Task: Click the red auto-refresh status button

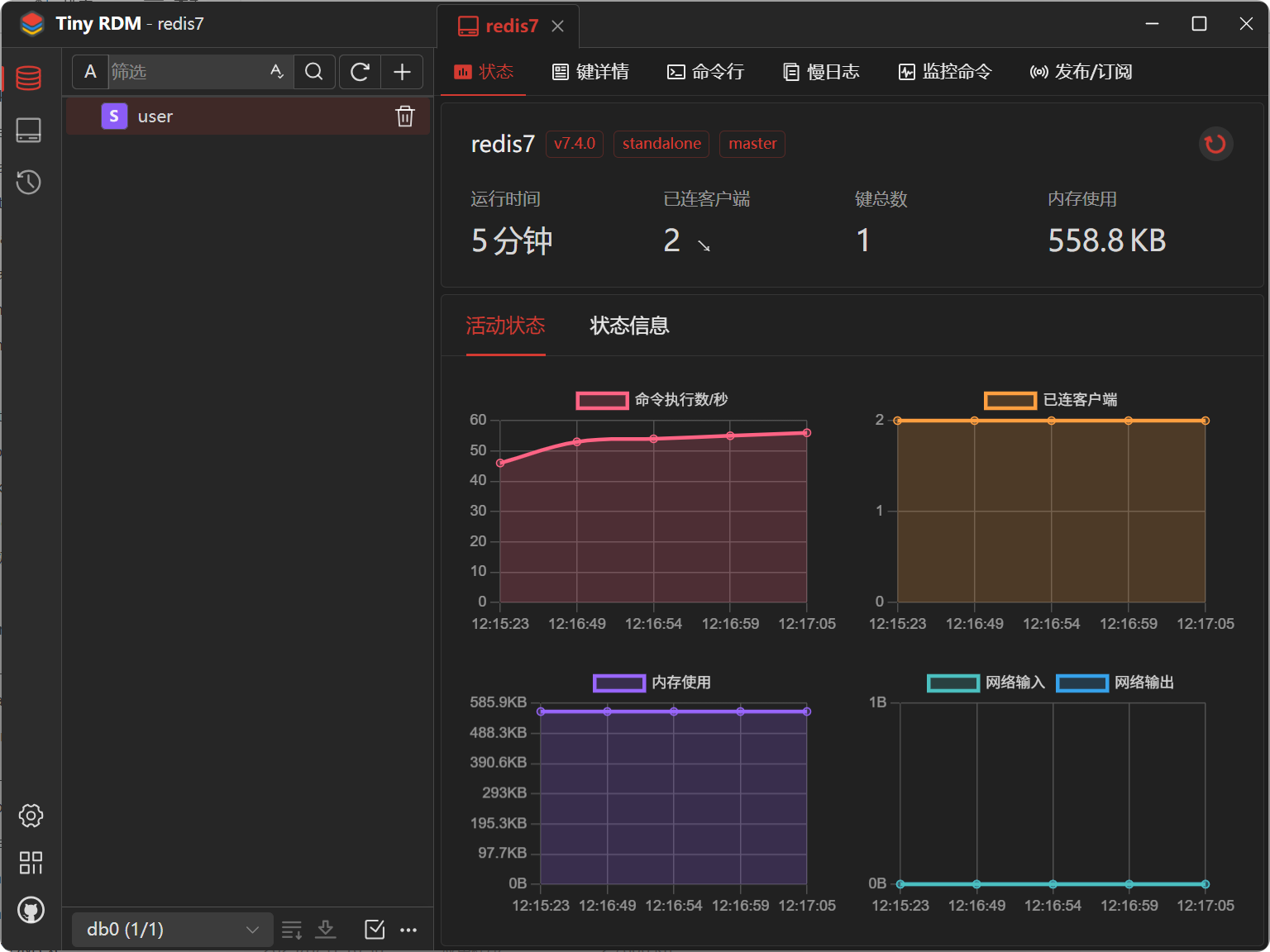Action: coord(1215,144)
